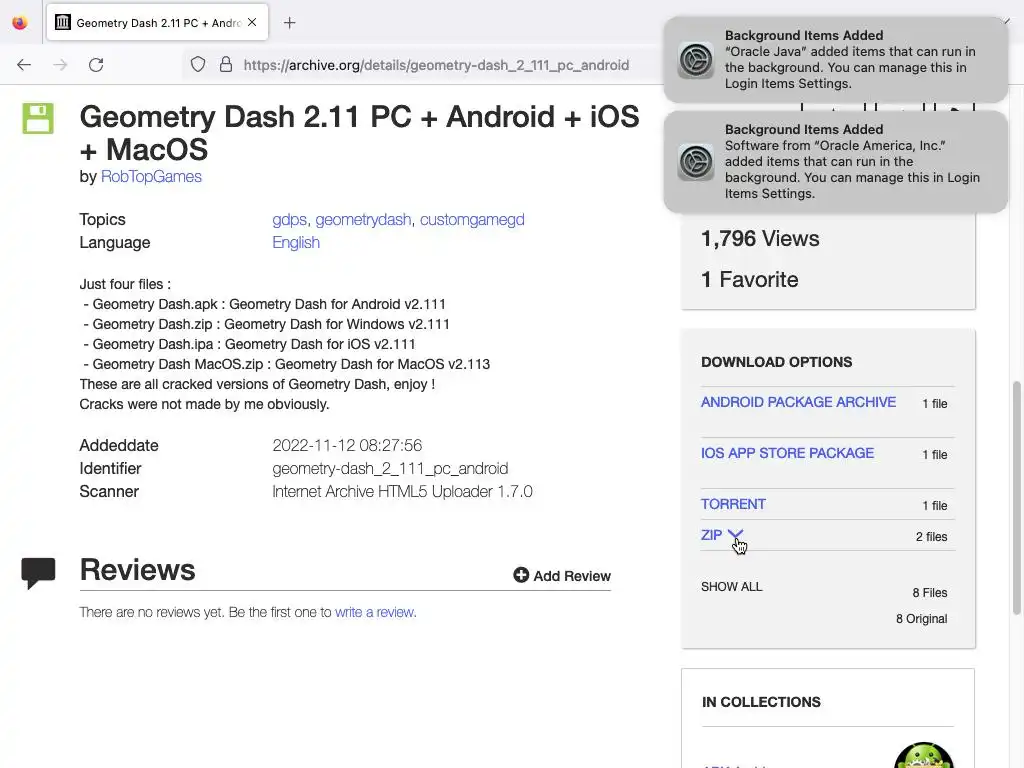This screenshot has width=1024, height=768.
Task: Open the tracking protection shield icon
Action: point(198,65)
